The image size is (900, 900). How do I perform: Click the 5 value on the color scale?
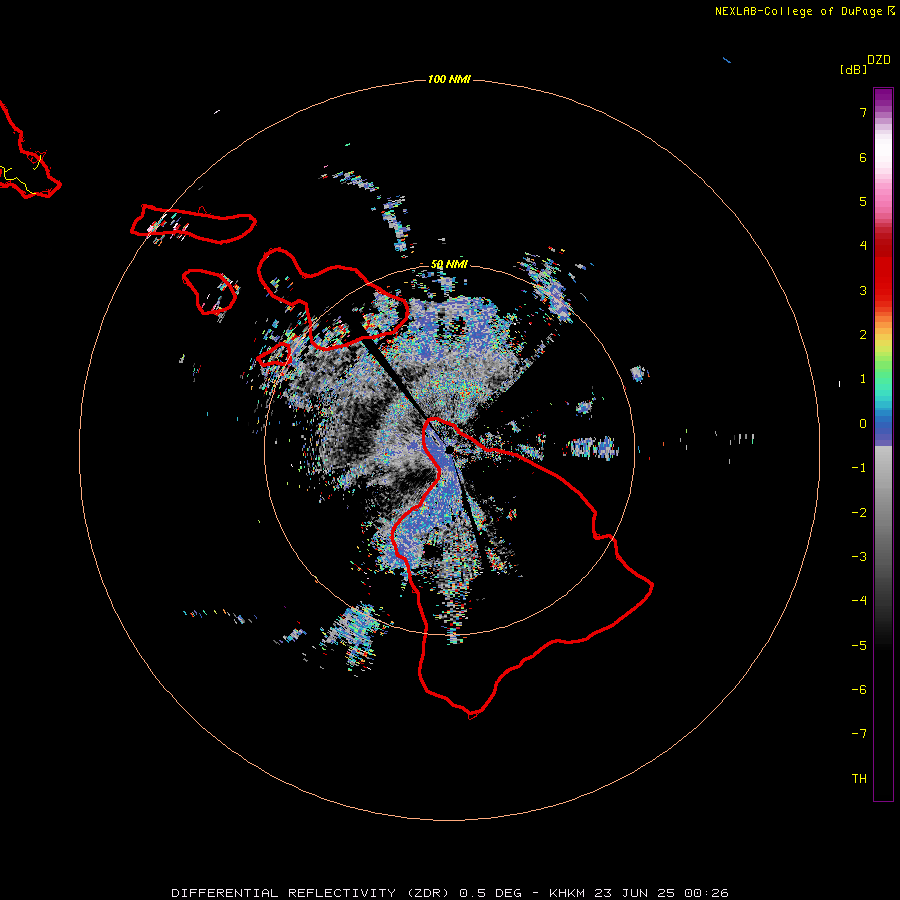pyautogui.click(x=863, y=201)
